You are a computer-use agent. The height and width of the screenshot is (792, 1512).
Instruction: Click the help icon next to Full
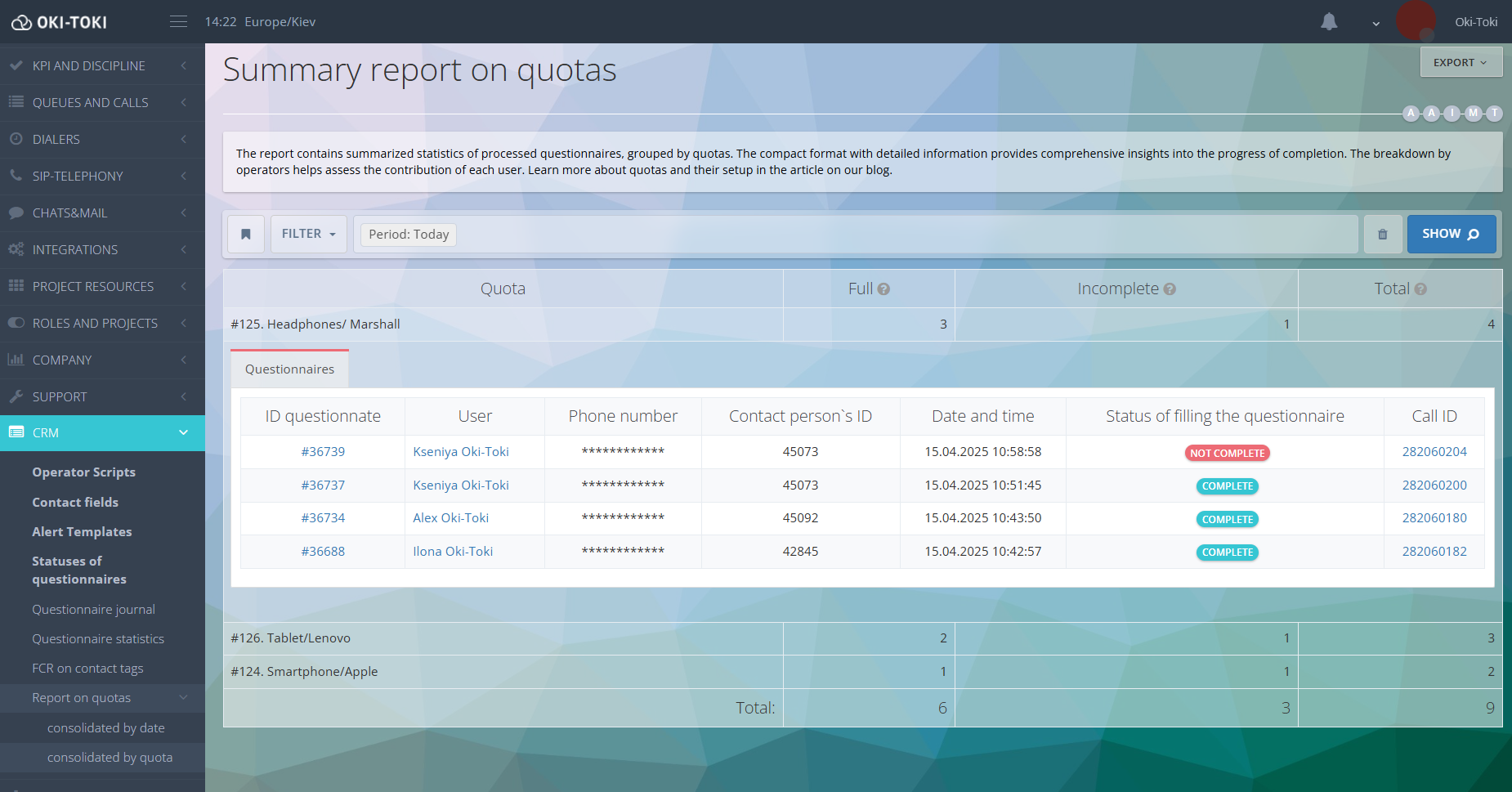coord(883,289)
